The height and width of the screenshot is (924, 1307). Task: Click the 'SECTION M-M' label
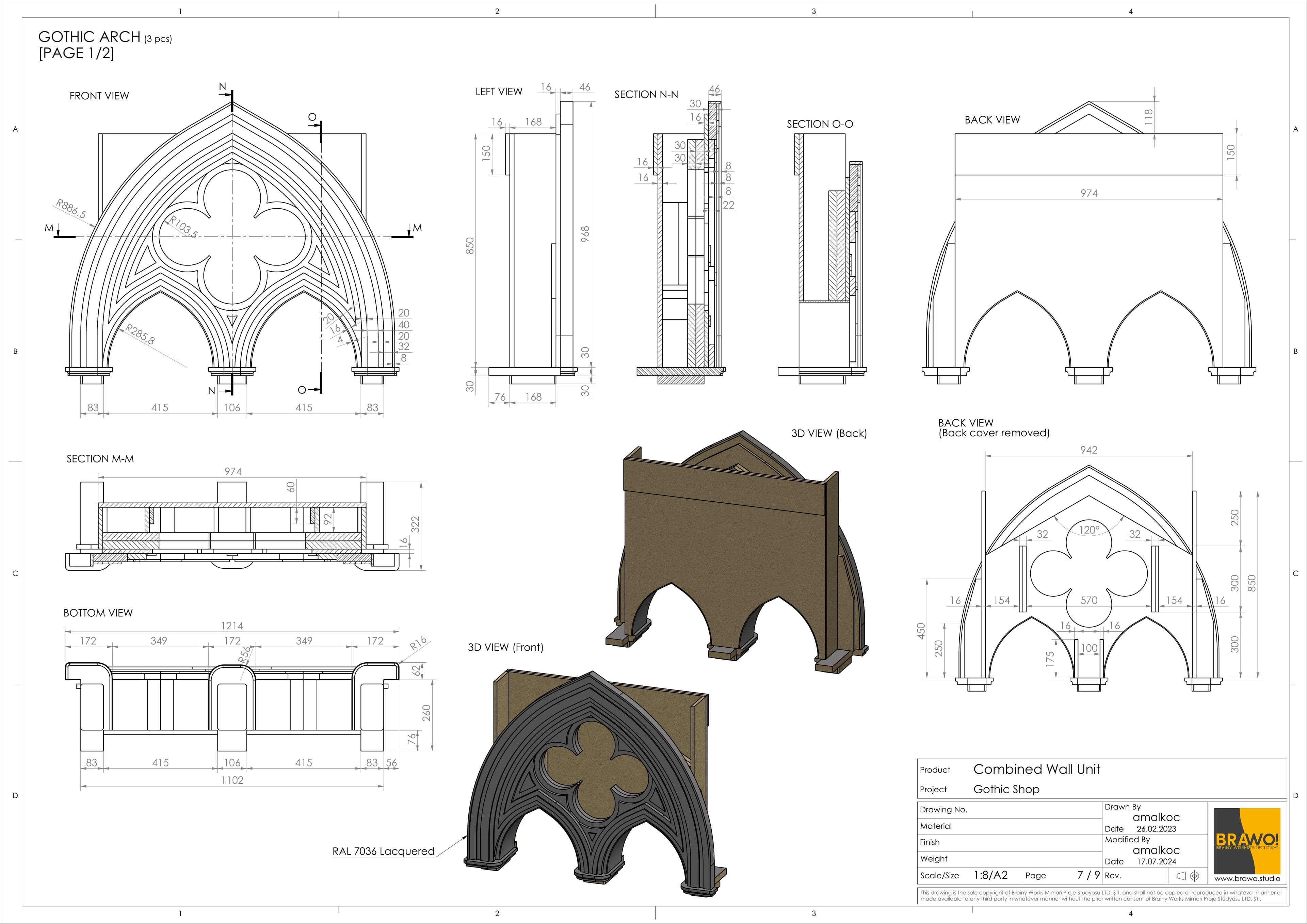pyautogui.click(x=100, y=459)
